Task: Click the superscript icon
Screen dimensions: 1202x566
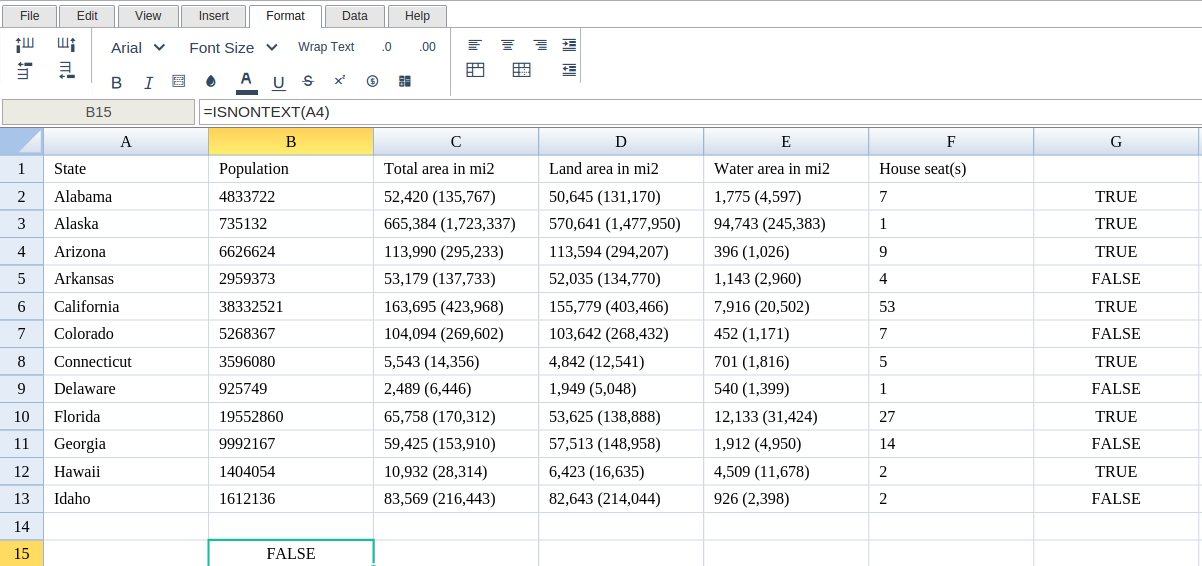Action: click(x=340, y=81)
